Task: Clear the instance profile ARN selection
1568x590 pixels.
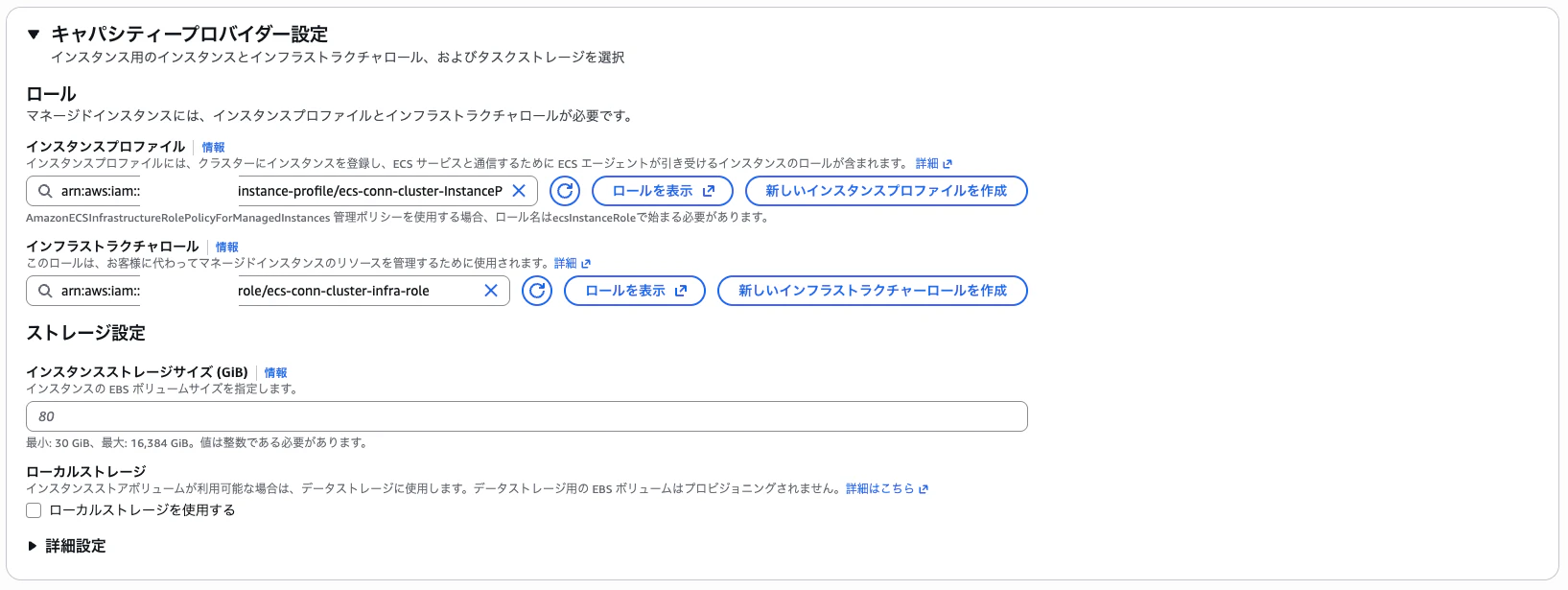Action: (x=519, y=191)
